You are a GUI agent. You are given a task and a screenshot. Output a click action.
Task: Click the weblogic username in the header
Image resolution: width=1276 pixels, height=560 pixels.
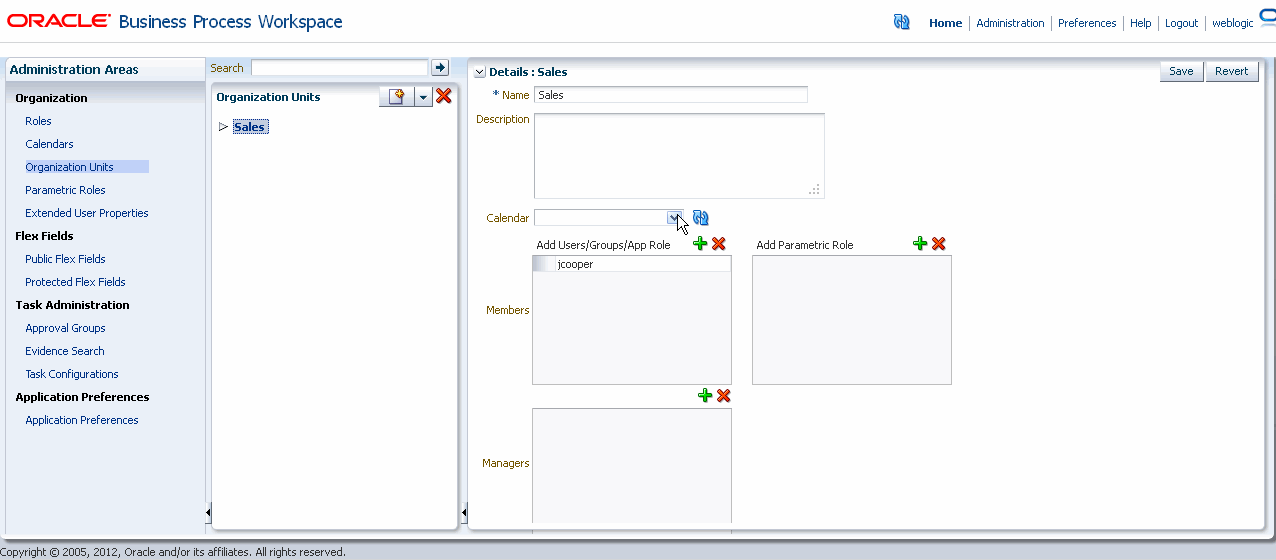click(x=1232, y=23)
